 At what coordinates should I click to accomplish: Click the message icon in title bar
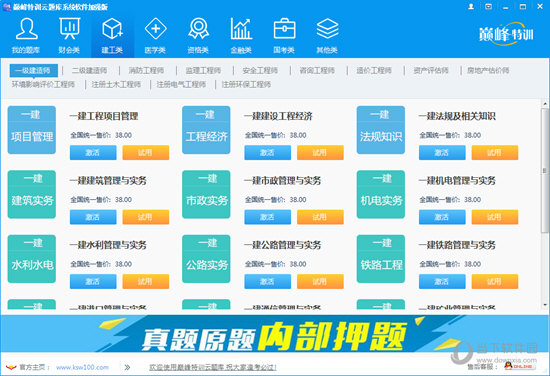(x=488, y=6)
